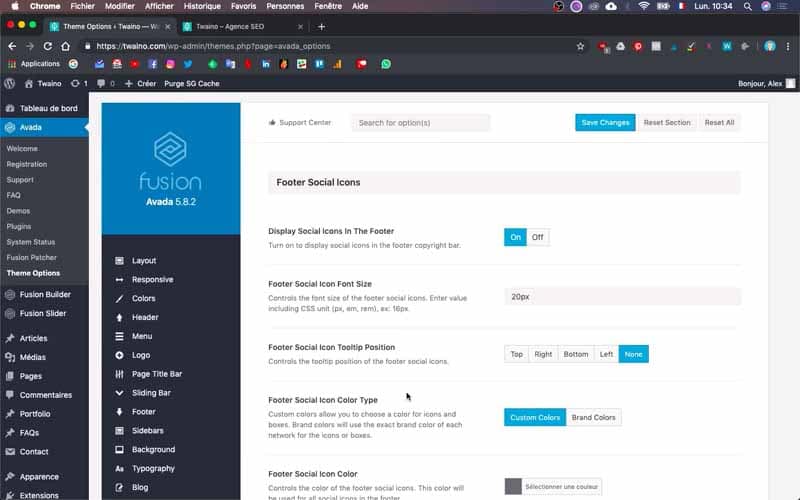Focus the Search for option(s) field

[x=420, y=123]
